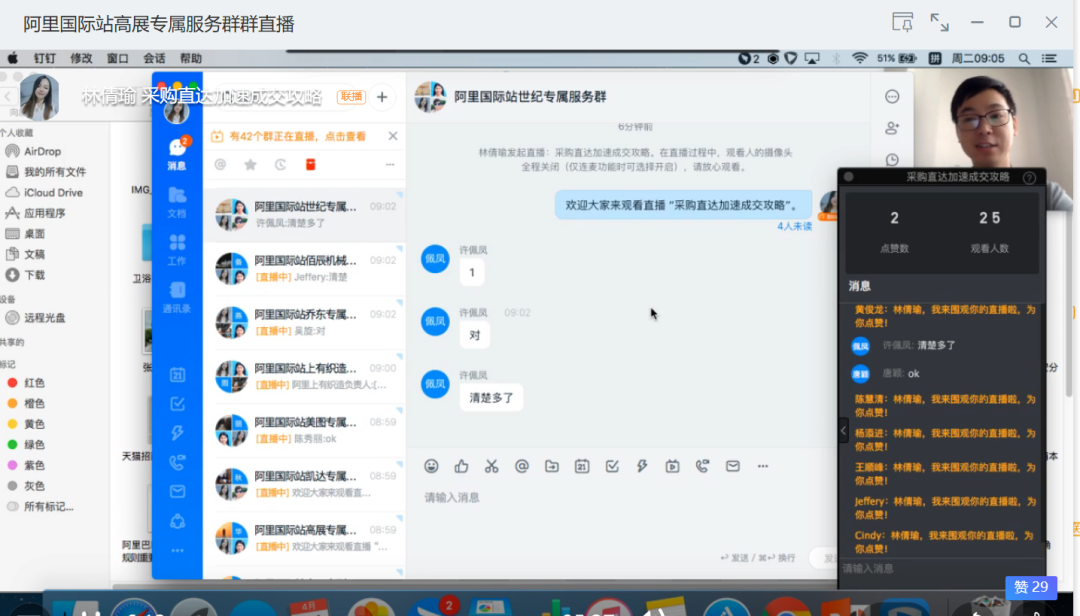Open 阿里国际站乔东专属 conversation
Viewport: 1080px width, 616px height.
pyautogui.click(x=304, y=322)
